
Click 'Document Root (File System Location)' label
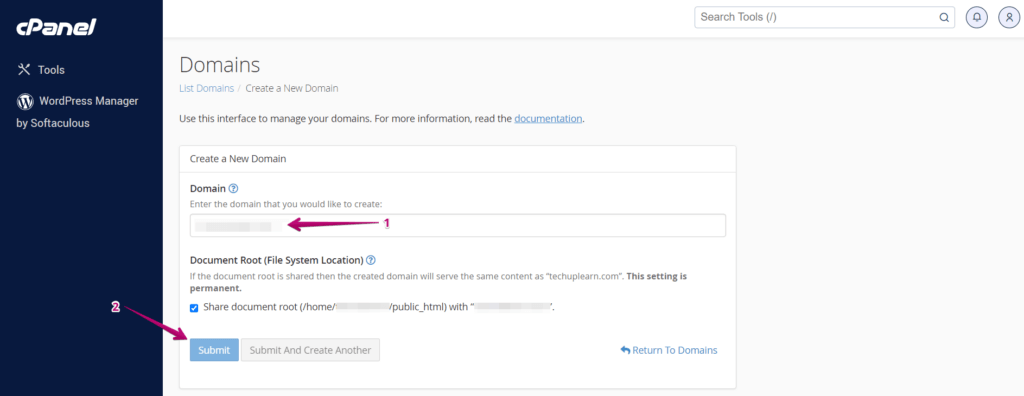[276, 260]
